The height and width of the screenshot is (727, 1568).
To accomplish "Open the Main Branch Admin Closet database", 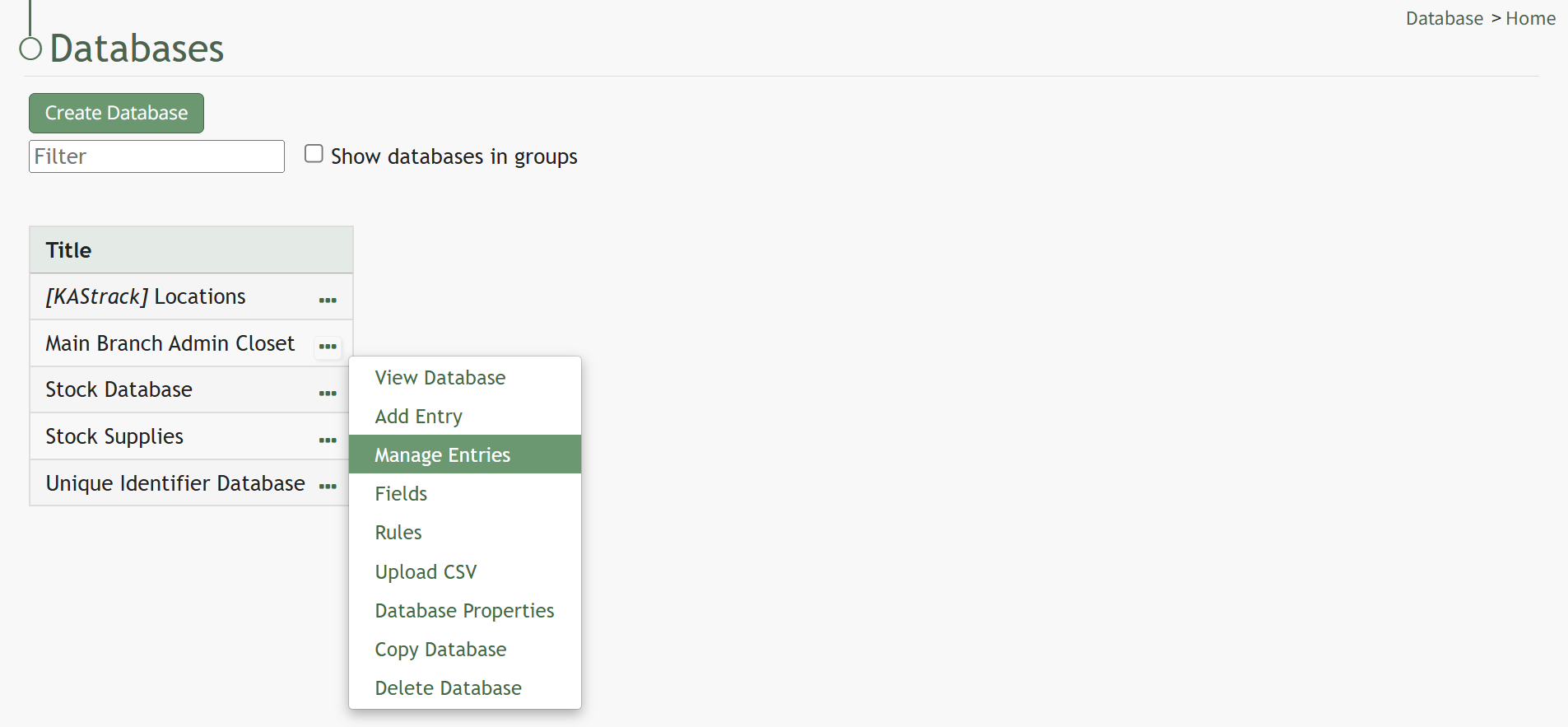I will click(x=170, y=343).
